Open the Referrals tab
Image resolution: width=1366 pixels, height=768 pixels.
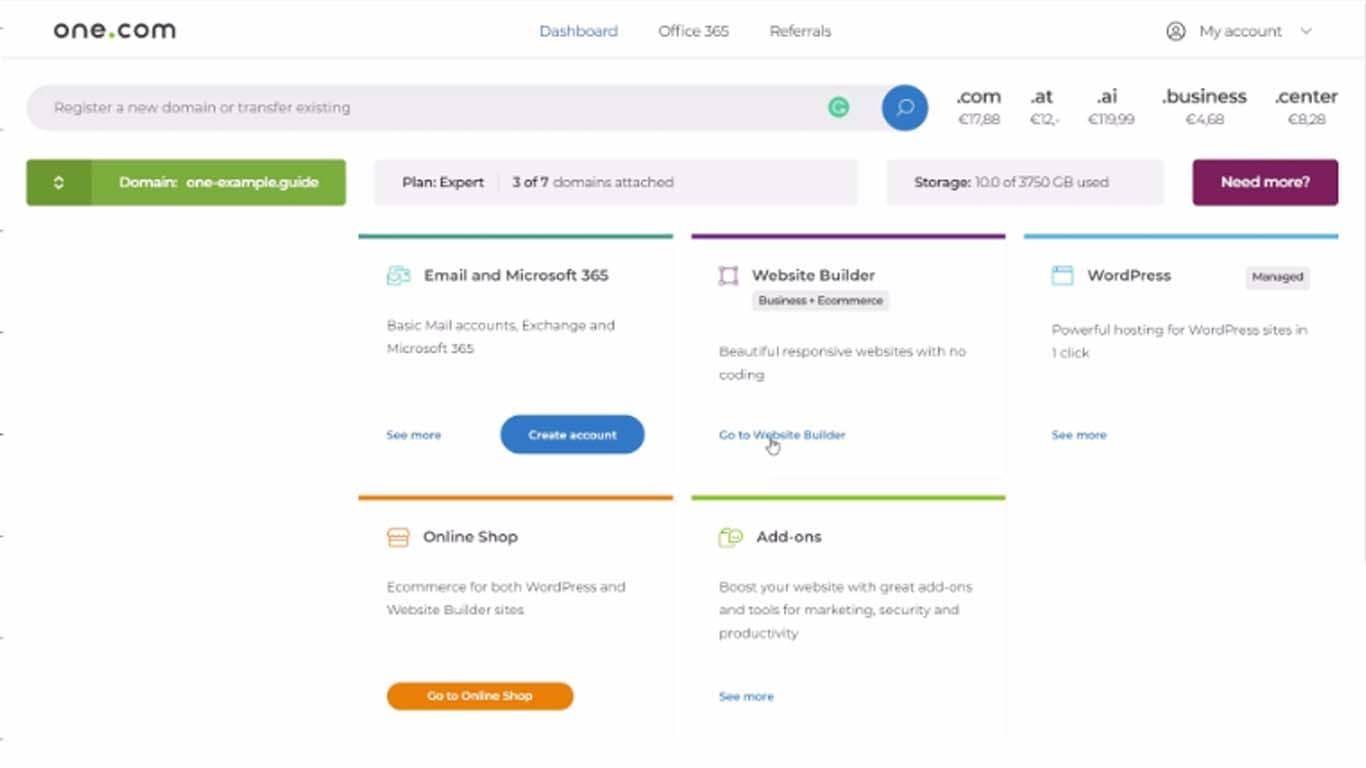point(800,31)
